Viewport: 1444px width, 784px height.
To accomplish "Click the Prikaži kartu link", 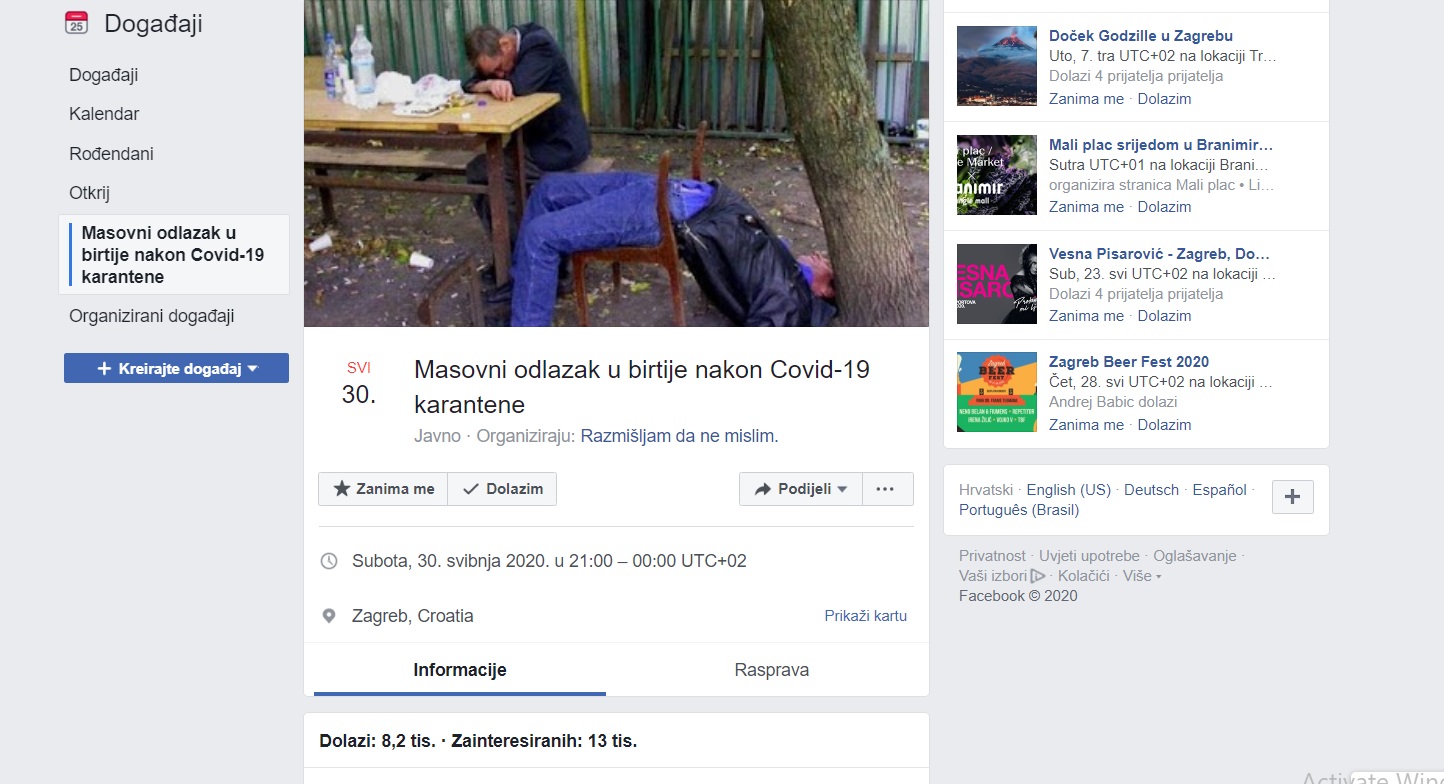I will coord(865,616).
